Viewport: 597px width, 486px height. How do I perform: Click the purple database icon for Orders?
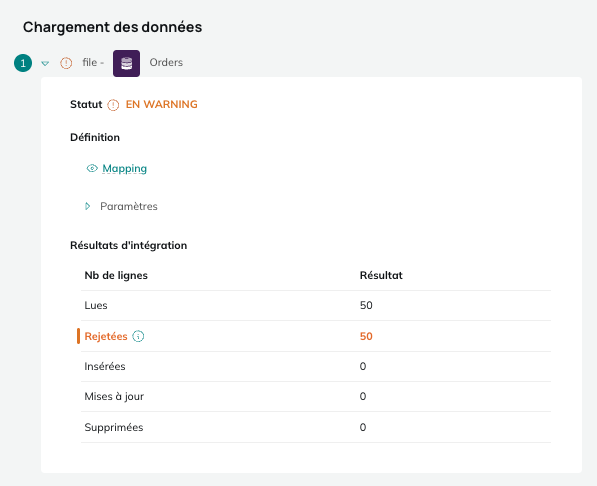click(126, 63)
